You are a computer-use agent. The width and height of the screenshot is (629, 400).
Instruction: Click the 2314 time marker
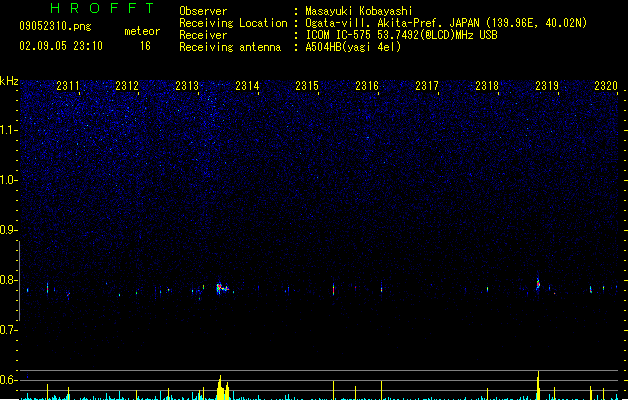[x=247, y=86]
